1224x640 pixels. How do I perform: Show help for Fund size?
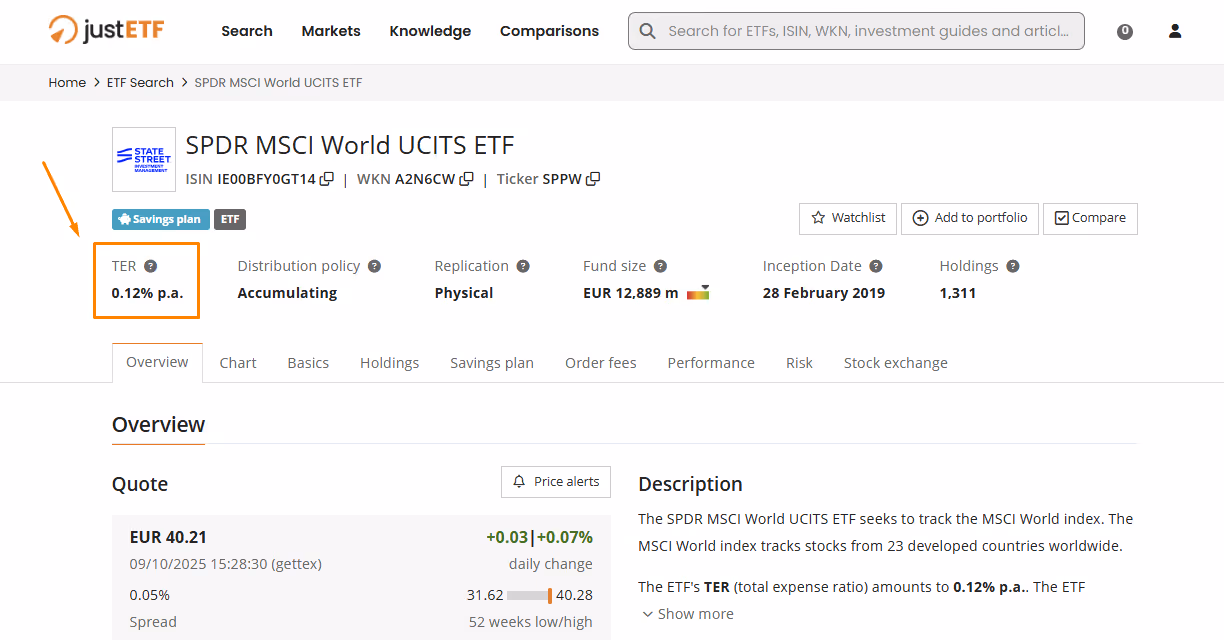660,266
